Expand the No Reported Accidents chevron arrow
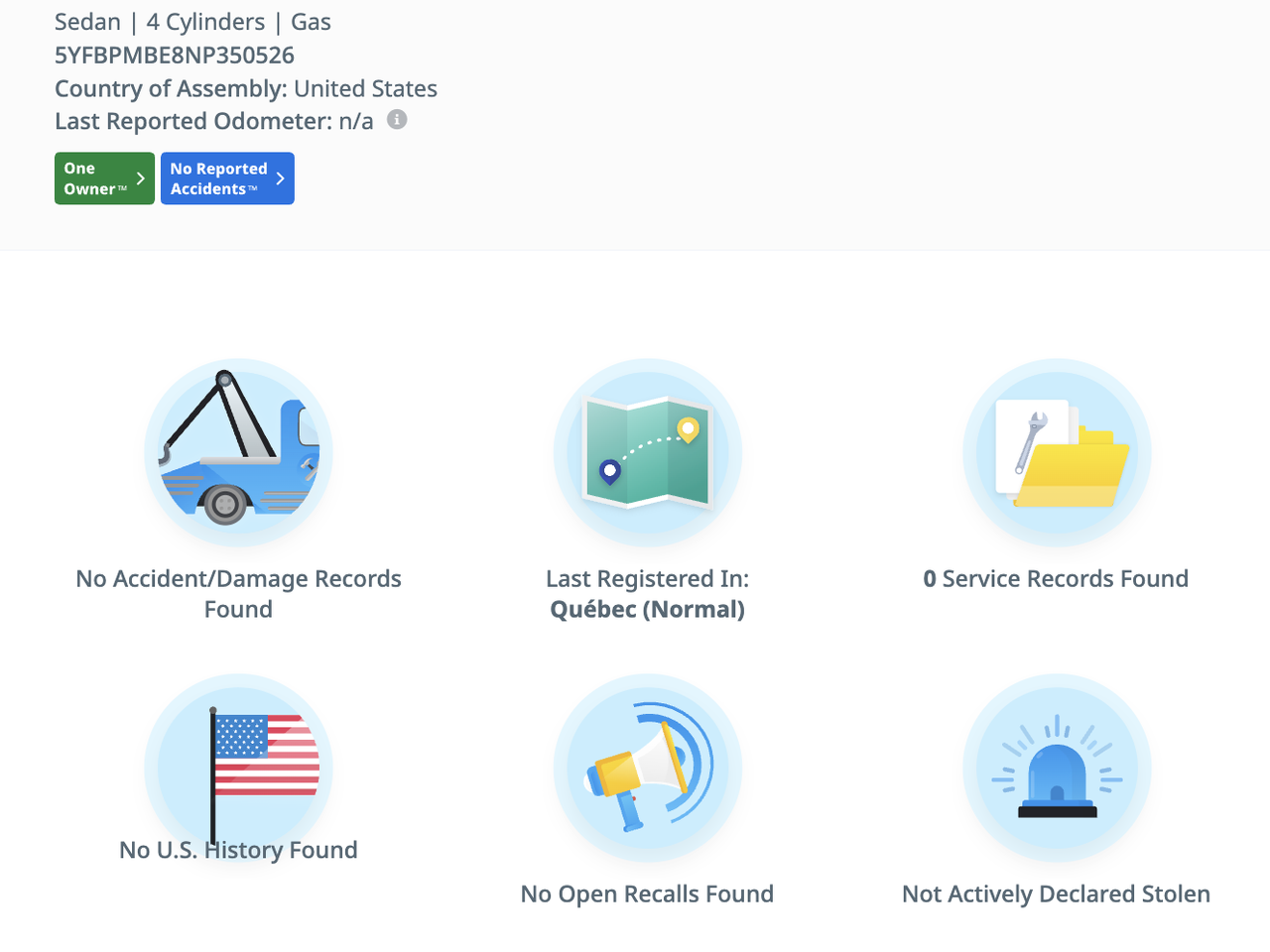This screenshot has height=952, width=1270. click(281, 178)
